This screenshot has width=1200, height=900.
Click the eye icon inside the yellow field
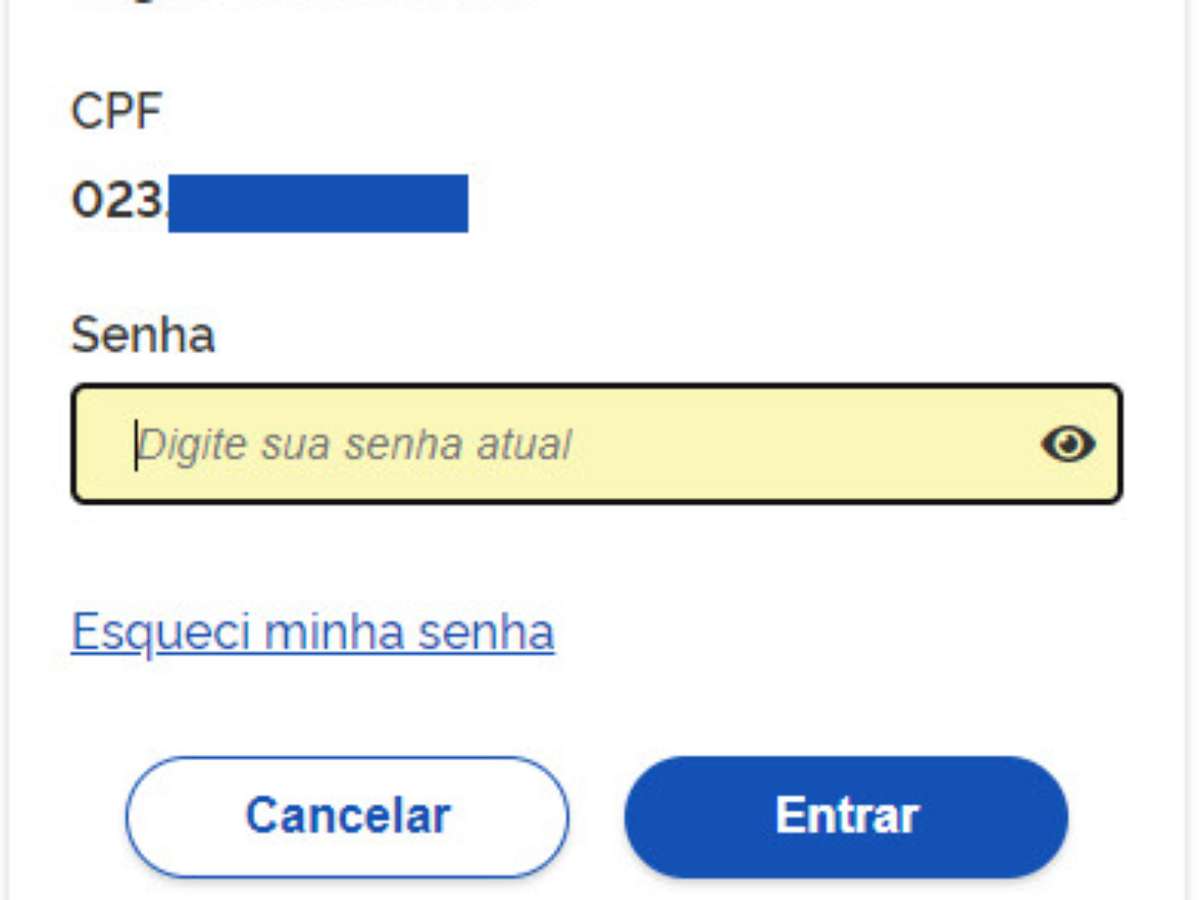click(1067, 444)
